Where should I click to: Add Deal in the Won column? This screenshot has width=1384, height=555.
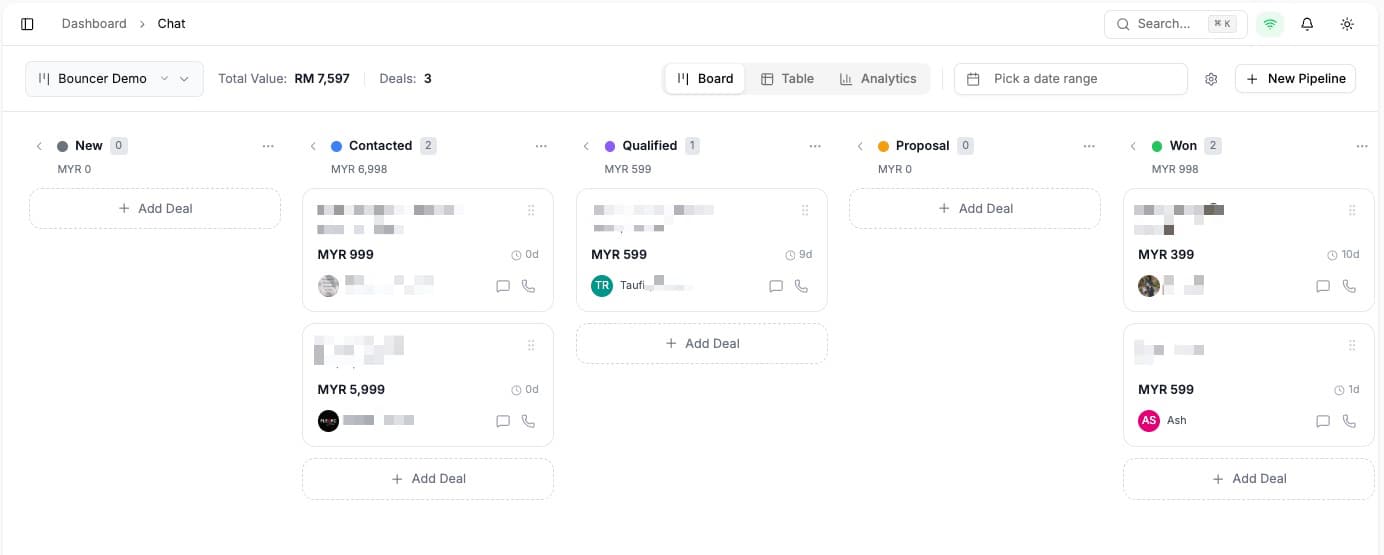(x=1249, y=479)
